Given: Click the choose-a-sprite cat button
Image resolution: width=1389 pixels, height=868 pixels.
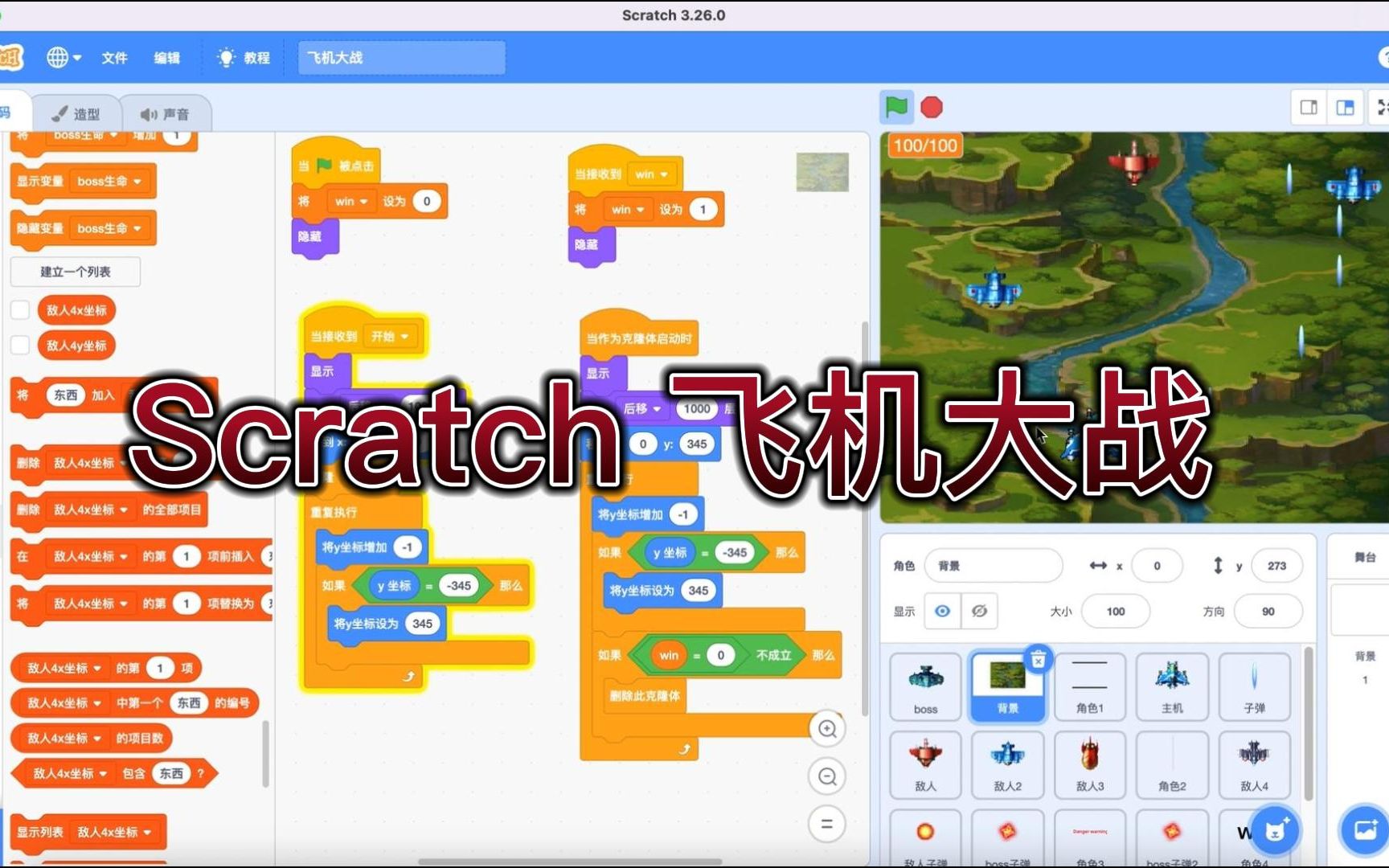Looking at the screenshot, I should [x=1275, y=829].
